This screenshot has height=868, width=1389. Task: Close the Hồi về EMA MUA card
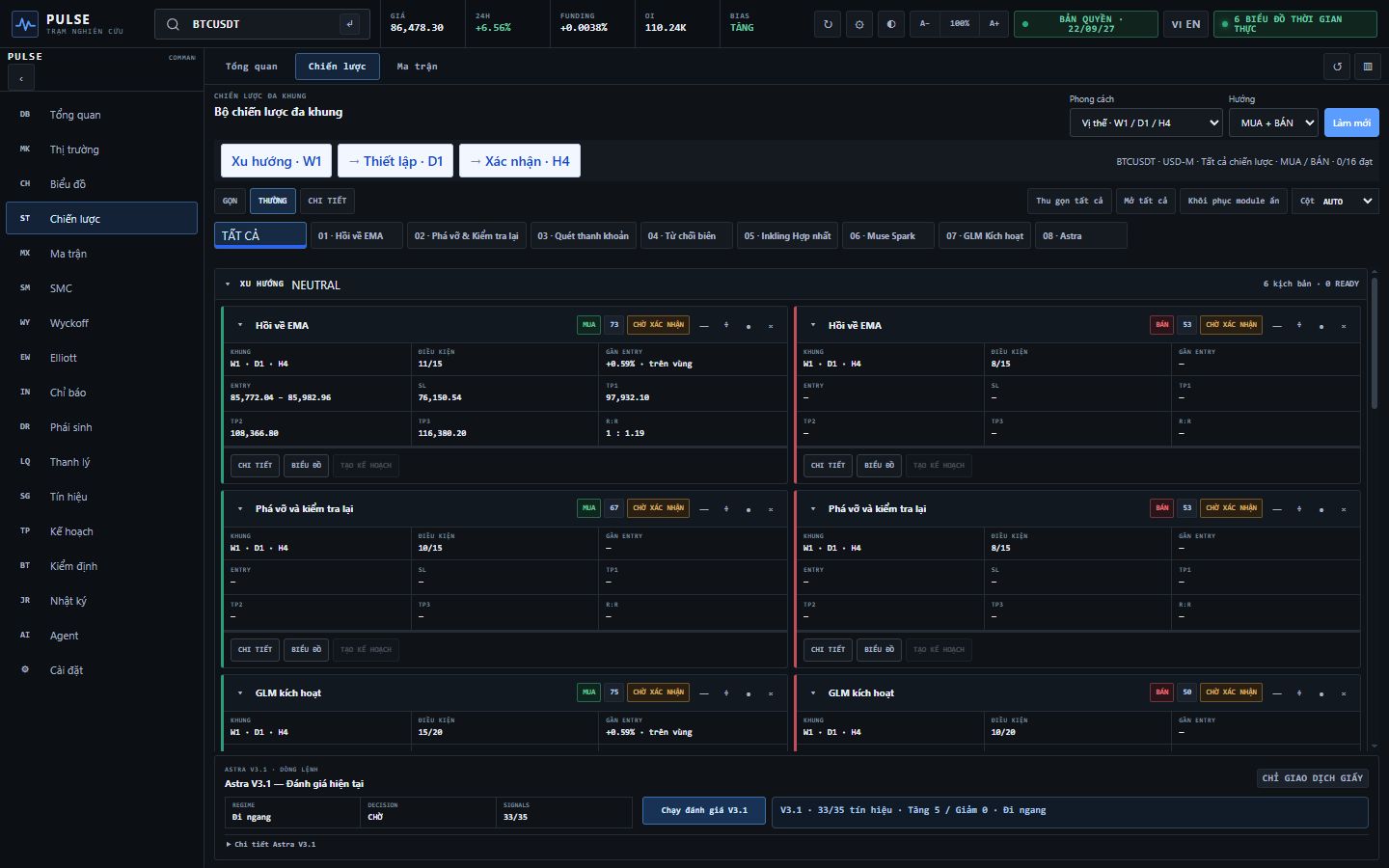[771, 326]
